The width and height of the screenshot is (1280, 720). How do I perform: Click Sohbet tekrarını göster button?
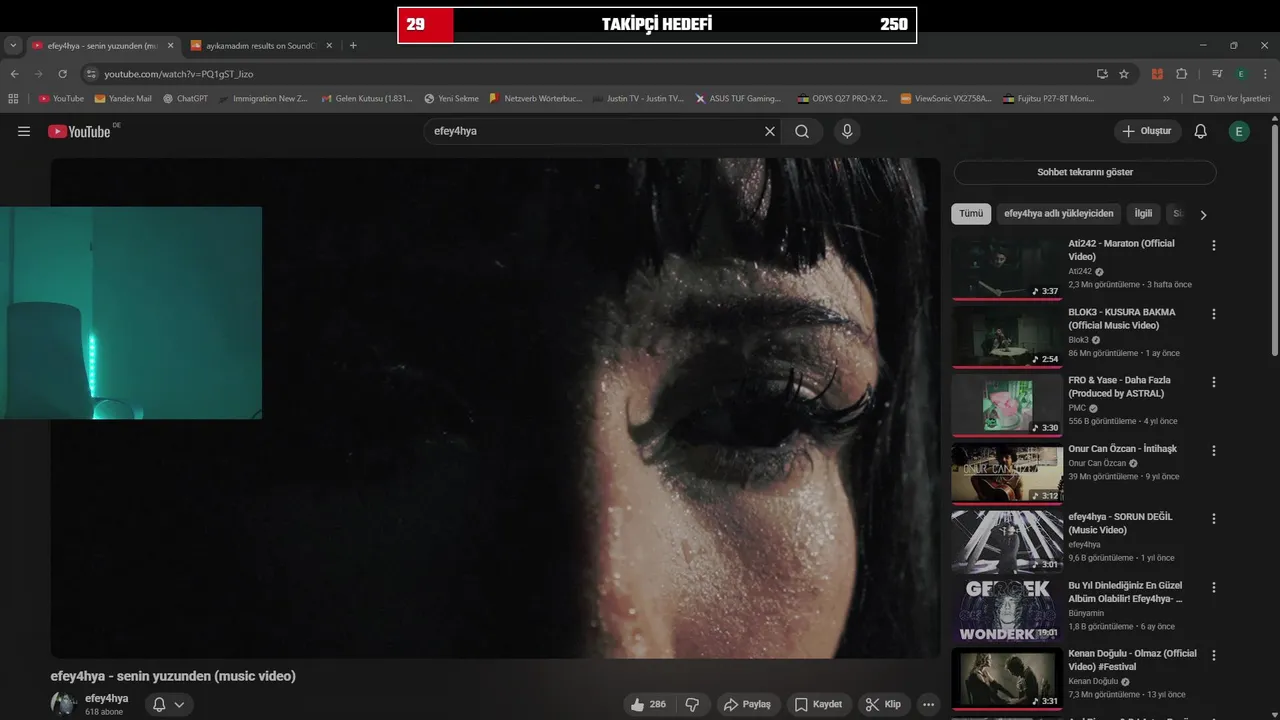[1085, 172]
